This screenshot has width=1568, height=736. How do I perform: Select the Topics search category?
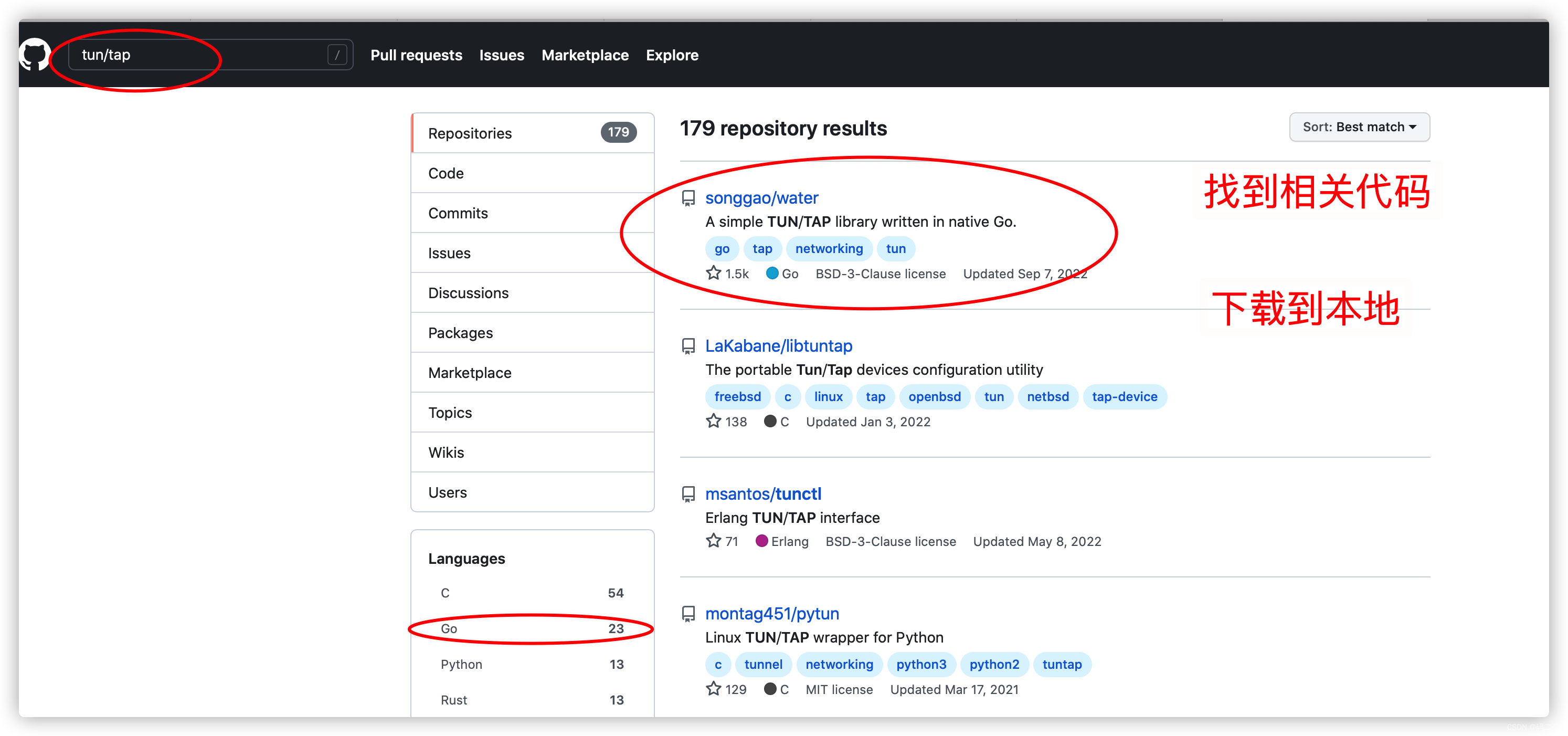[x=533, y=413]
